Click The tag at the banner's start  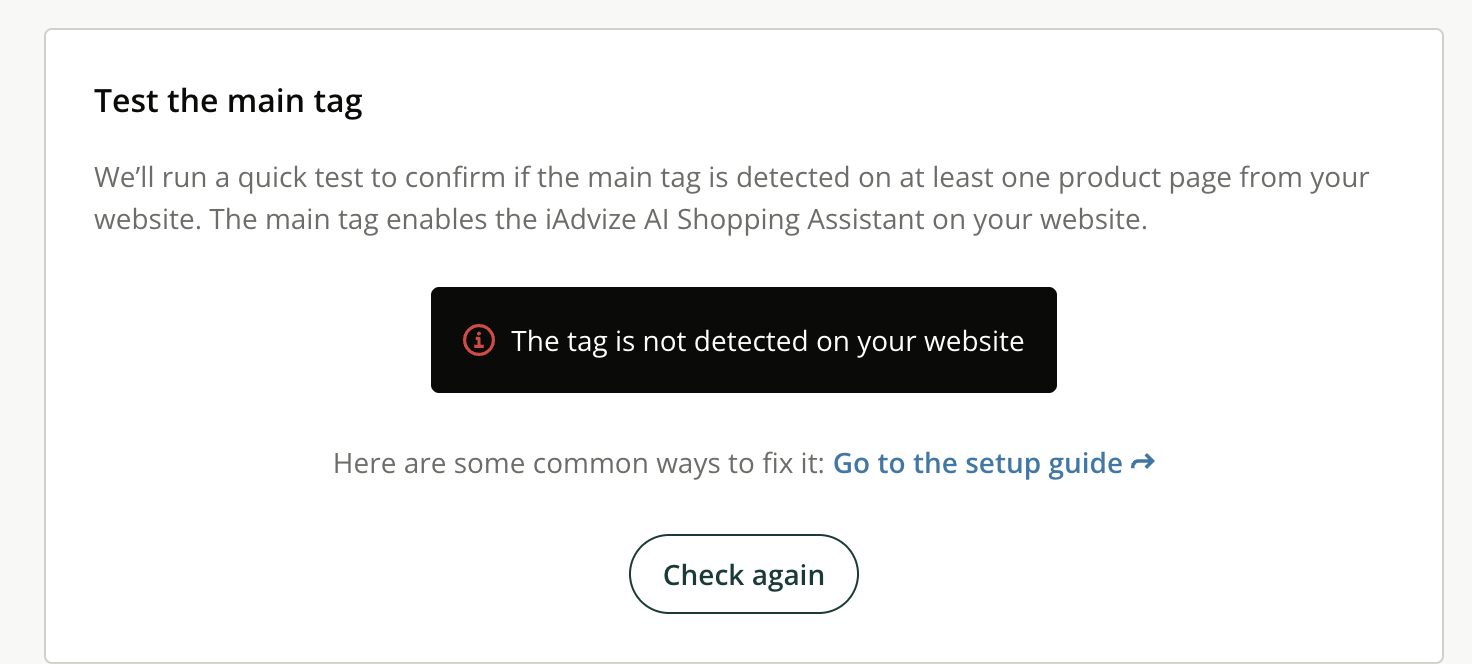[548, 341]
